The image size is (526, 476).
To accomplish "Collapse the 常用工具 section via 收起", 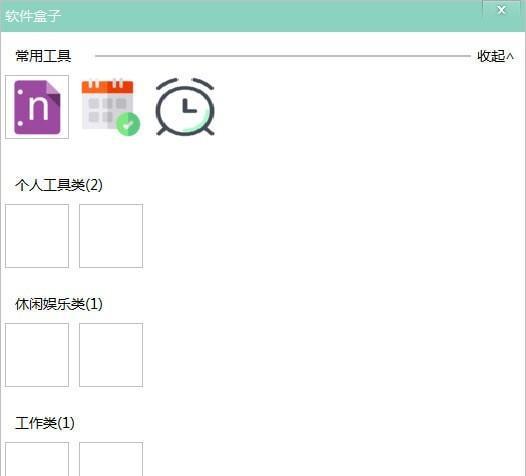I will pos(495,56).
